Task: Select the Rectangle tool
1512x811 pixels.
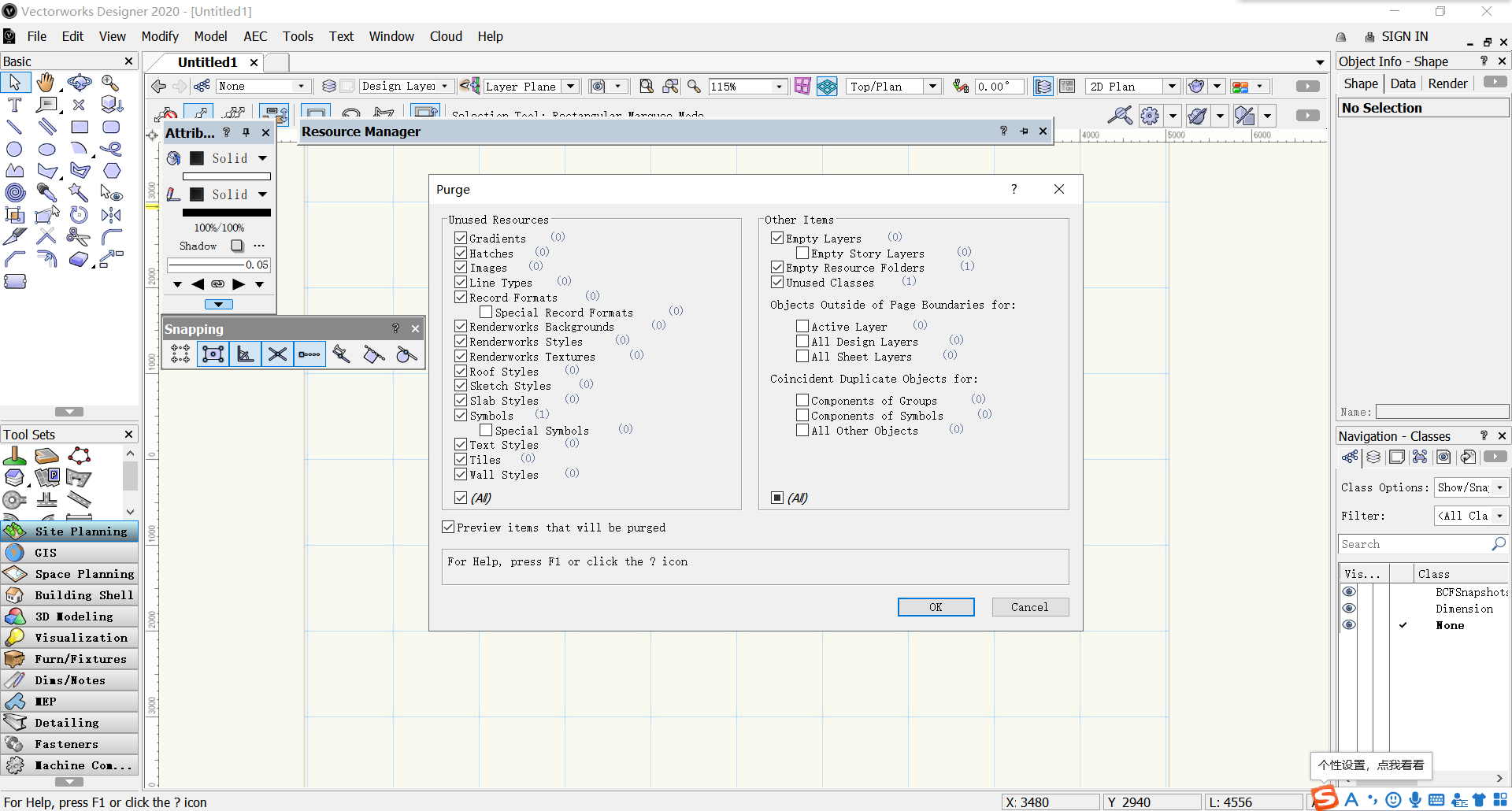Action: tap(80, 127)
